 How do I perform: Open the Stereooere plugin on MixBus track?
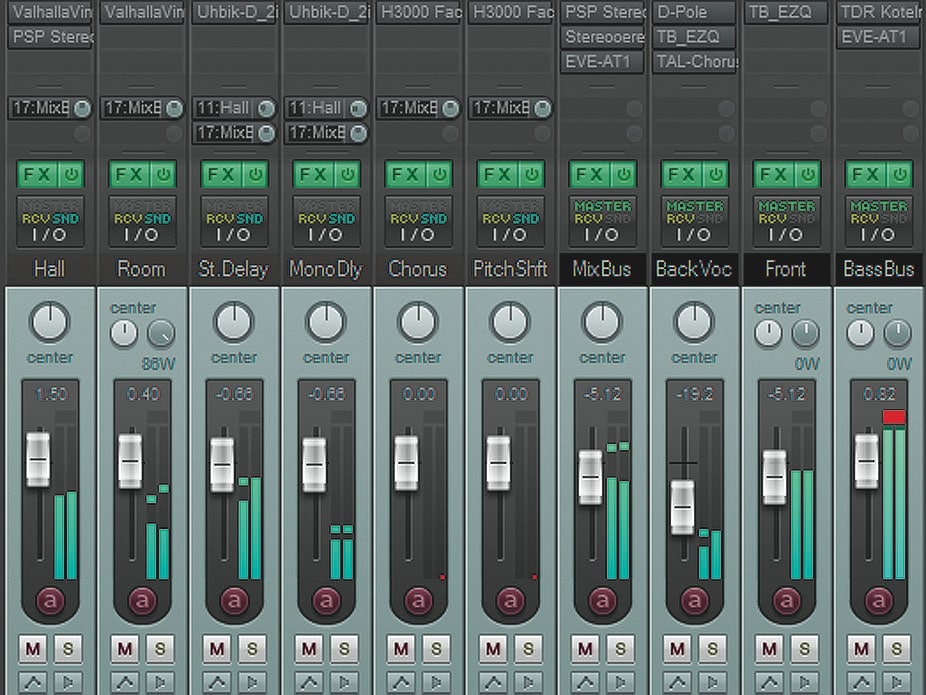coord(602,37)
